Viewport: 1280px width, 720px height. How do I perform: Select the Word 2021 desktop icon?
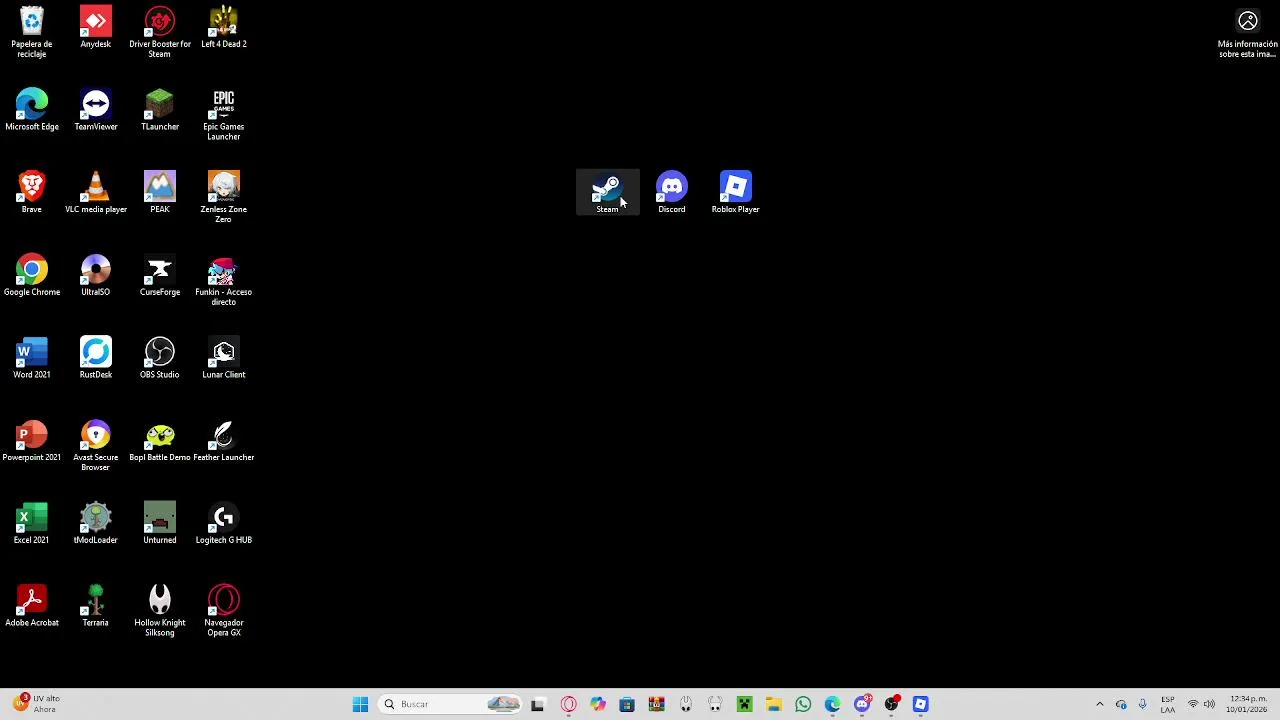pyautogui.click(x=32, y=358)
